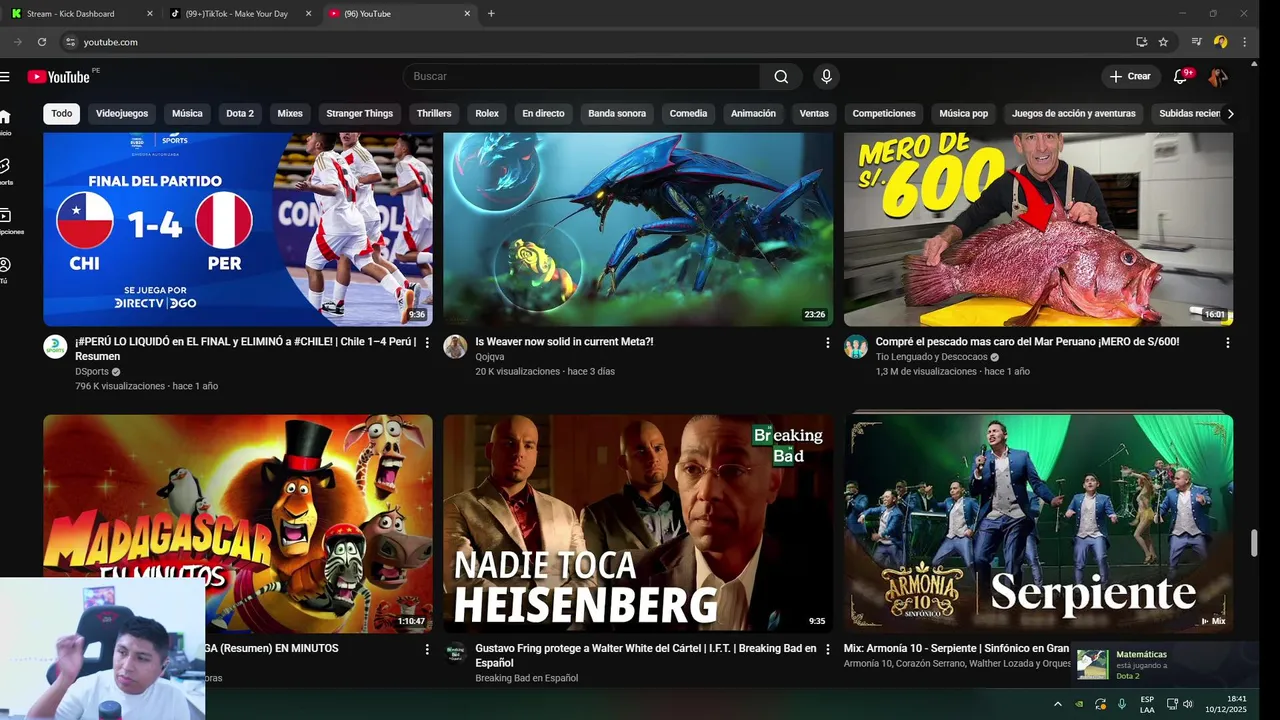The height and width of the screenshot is (720, 1280).
Task: Open the Weaver Dota video thumbnail
Action: point(638,229)
